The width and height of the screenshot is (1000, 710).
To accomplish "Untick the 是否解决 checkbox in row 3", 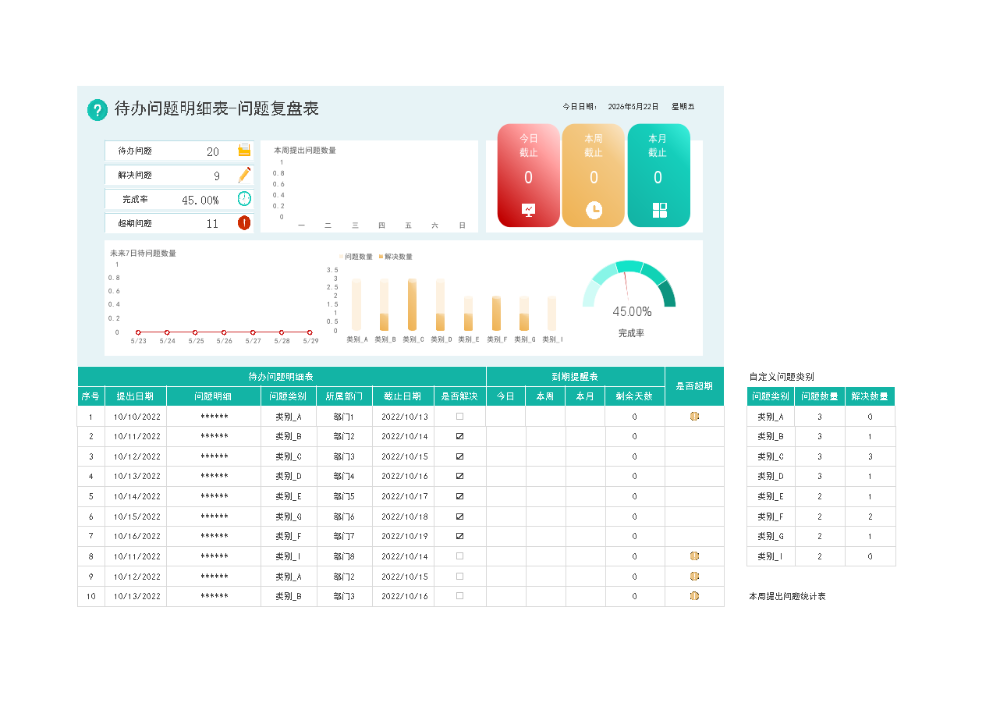I will pos(460,457).
